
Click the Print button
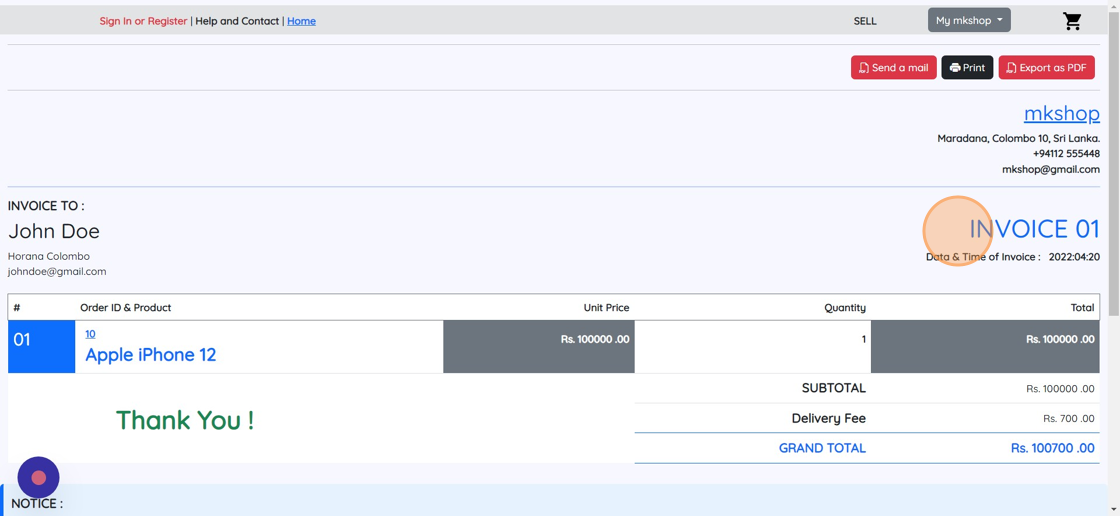[x=967, y=67]
